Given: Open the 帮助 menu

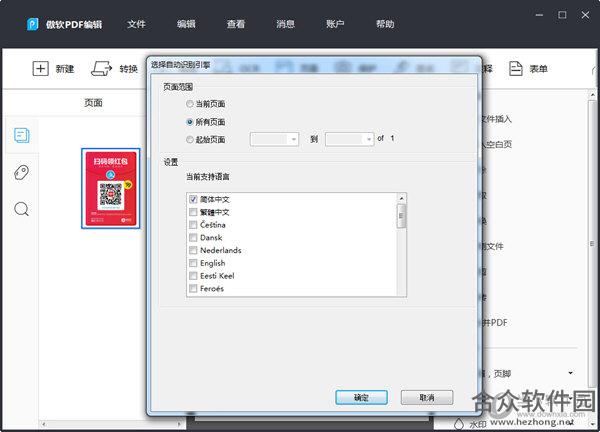Looking at the screenshot, I should 385,24.
